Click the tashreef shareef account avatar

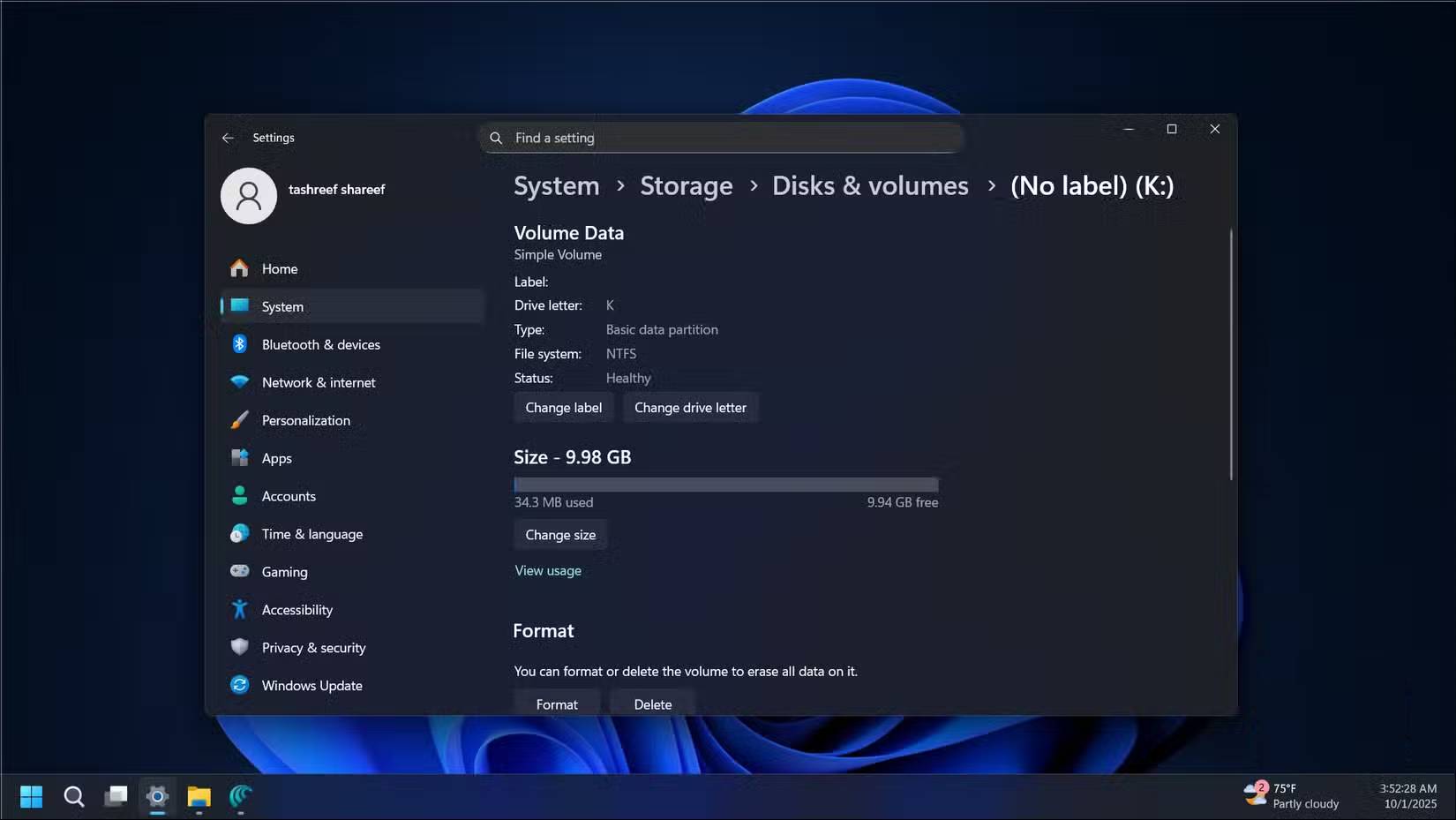click(248, 196)
